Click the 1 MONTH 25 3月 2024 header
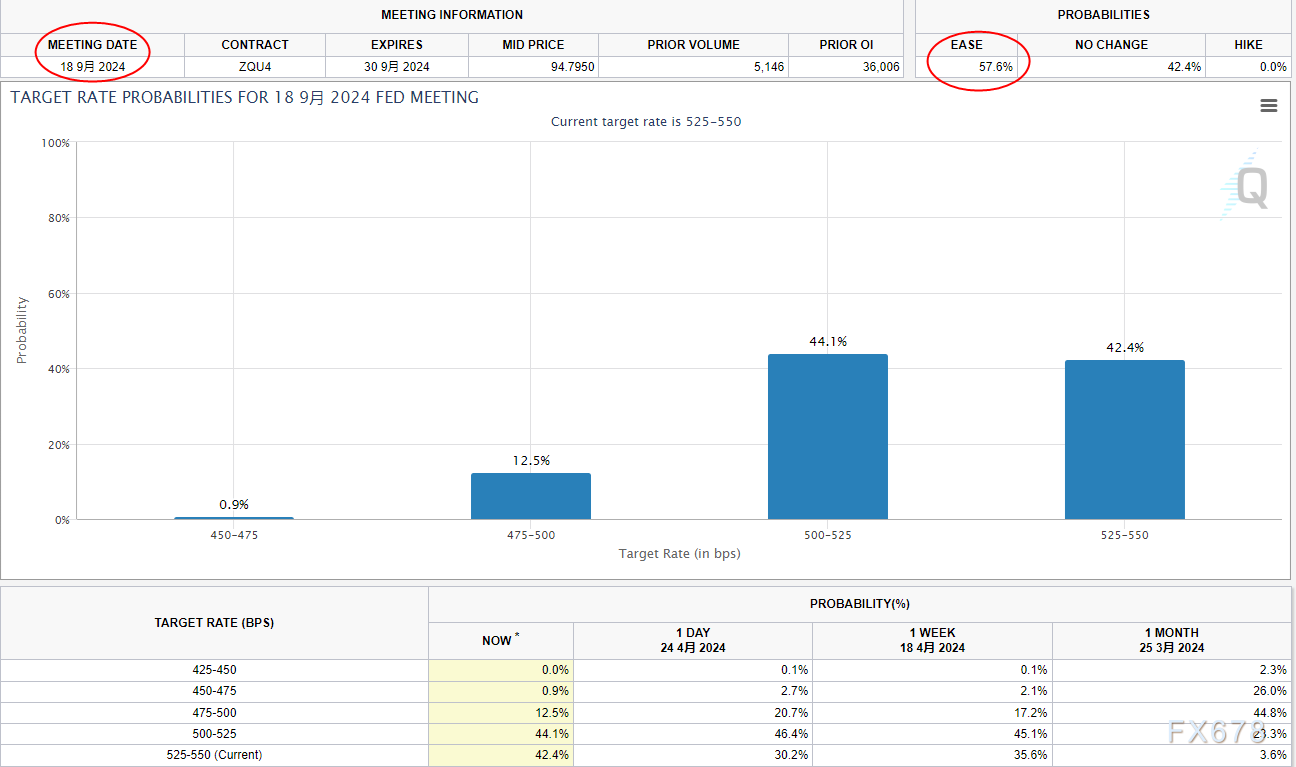Viewport: 1296px width, 767px height. click(x=1171, y=640)
